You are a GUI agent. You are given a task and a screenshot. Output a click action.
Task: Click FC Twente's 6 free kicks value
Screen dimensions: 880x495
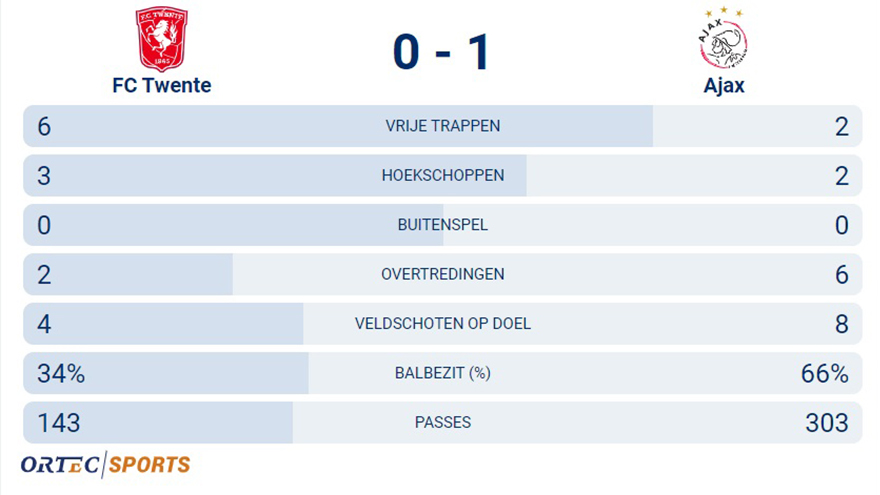(x=44, y=127)
